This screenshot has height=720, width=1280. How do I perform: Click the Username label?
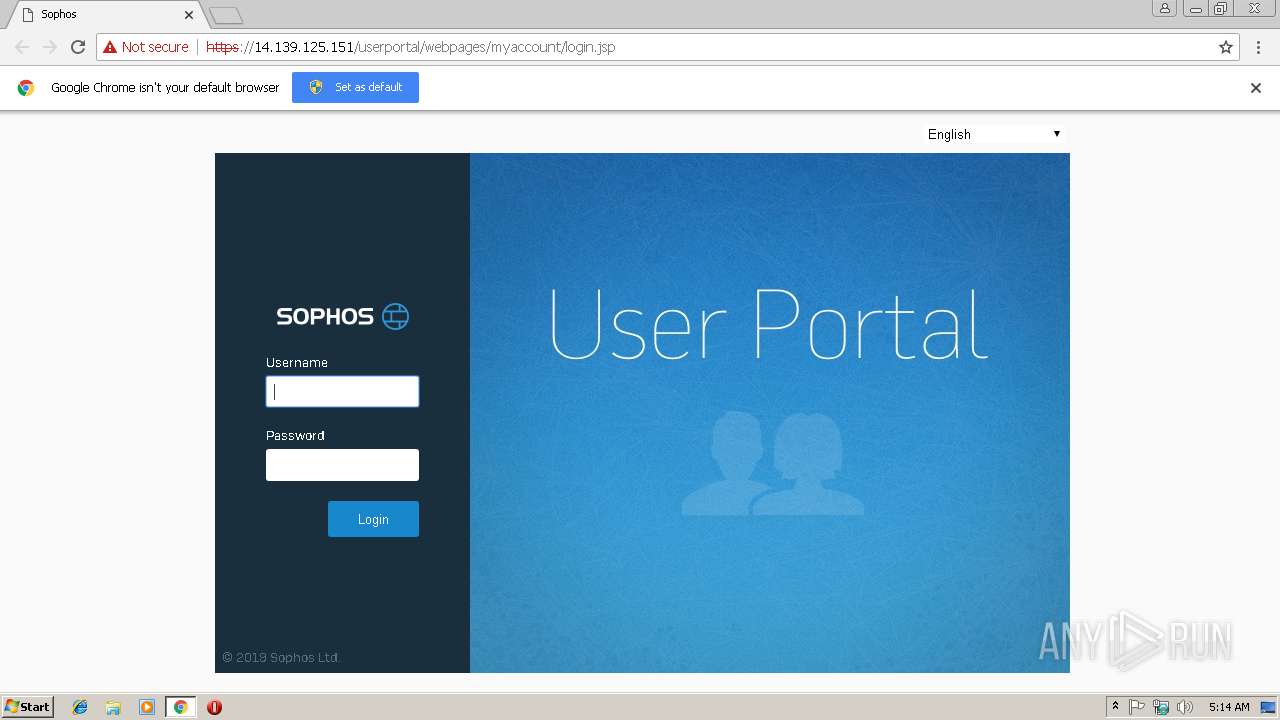point(297,363)
